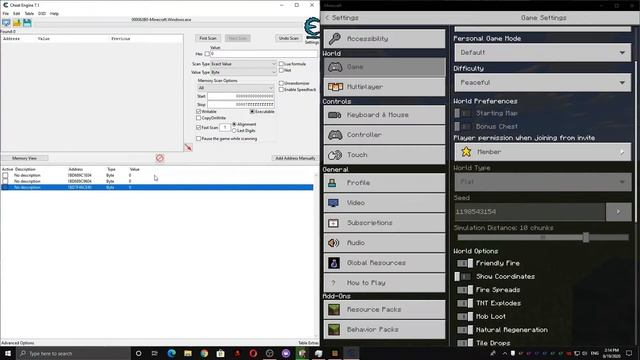Click the Game controller icon in World section
The image size is (640, 360).
click(335, 67)
